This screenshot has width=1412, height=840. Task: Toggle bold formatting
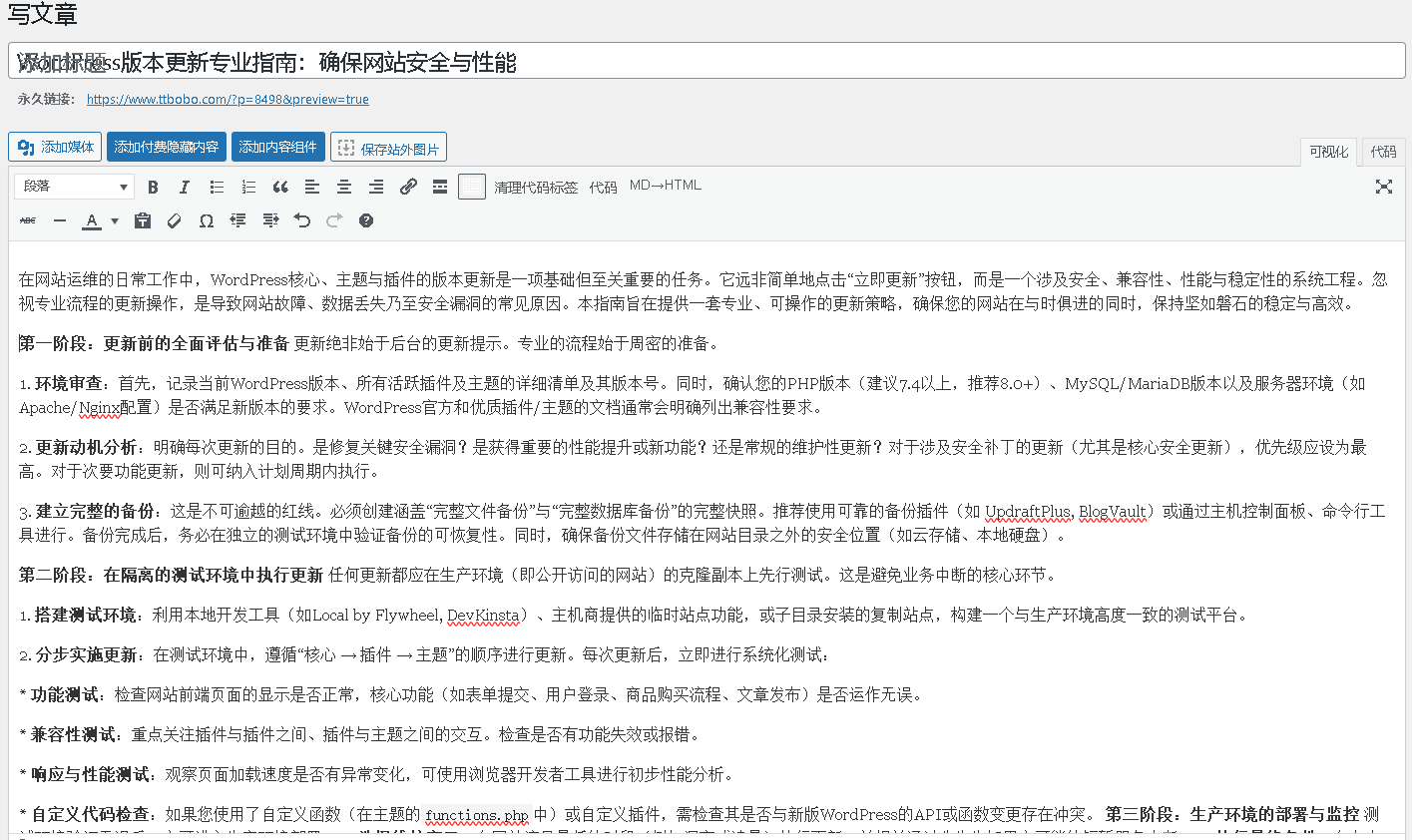(153, 187)
